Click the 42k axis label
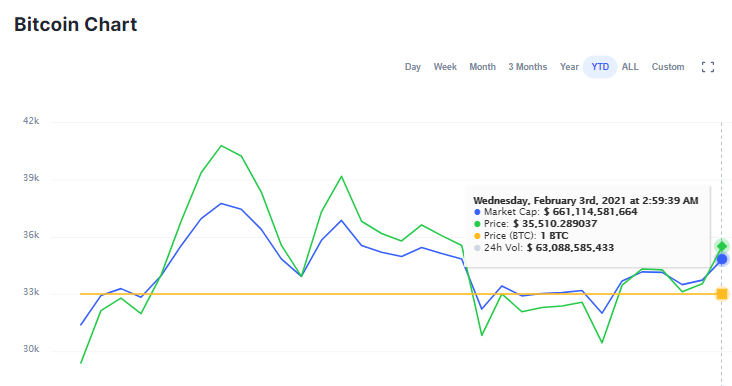This screenshot has height=386, width=732. click(31, 121)
